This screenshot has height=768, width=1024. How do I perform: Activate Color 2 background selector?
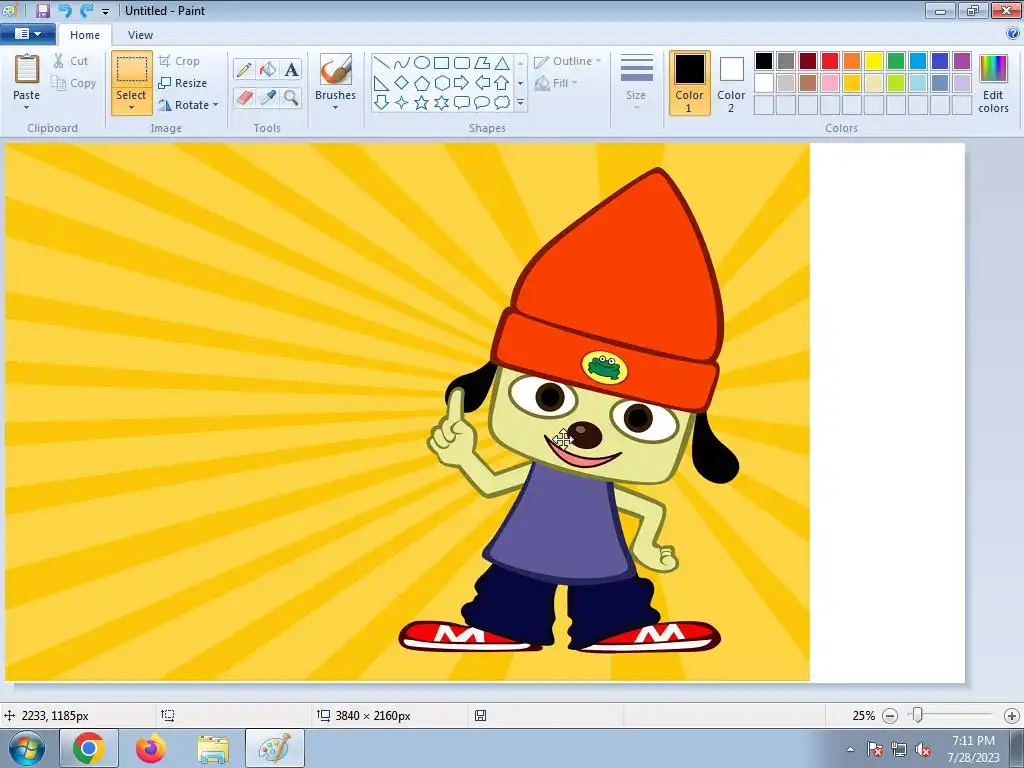tap(731, 83)
